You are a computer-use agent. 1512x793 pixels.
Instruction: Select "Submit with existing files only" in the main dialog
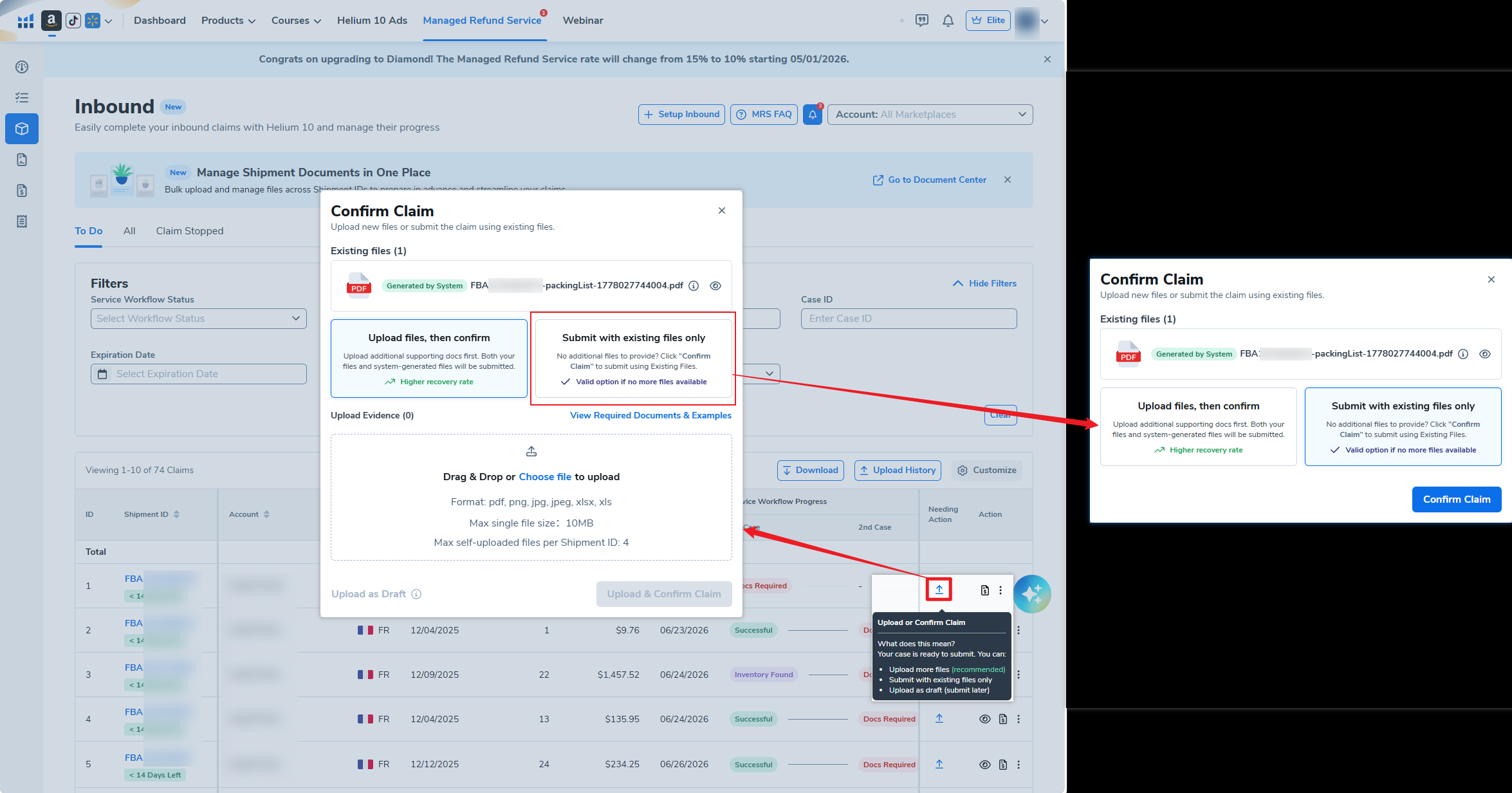coord(634,359)
